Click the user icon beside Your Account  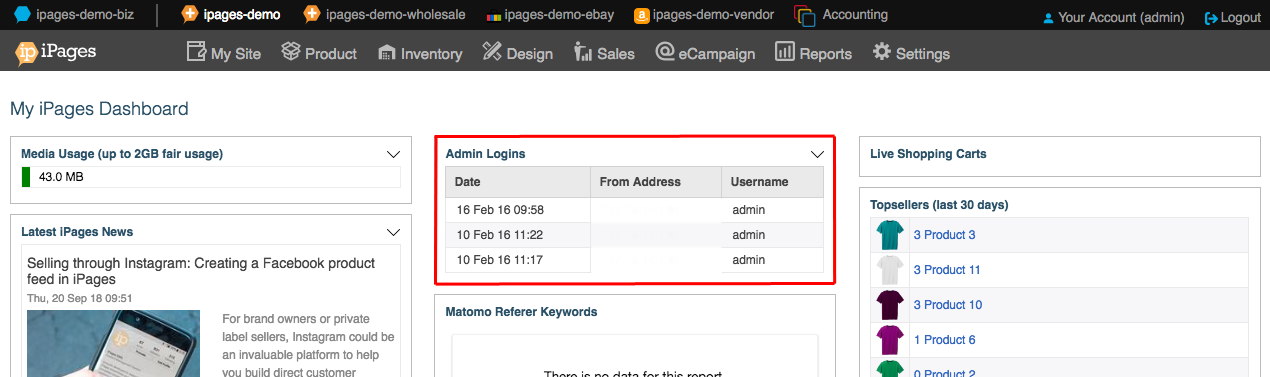1048,18
